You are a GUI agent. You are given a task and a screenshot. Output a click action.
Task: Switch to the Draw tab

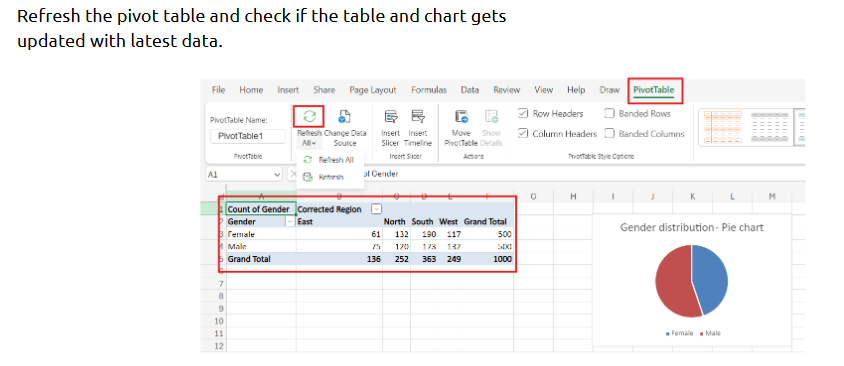(x=609, y=90)
